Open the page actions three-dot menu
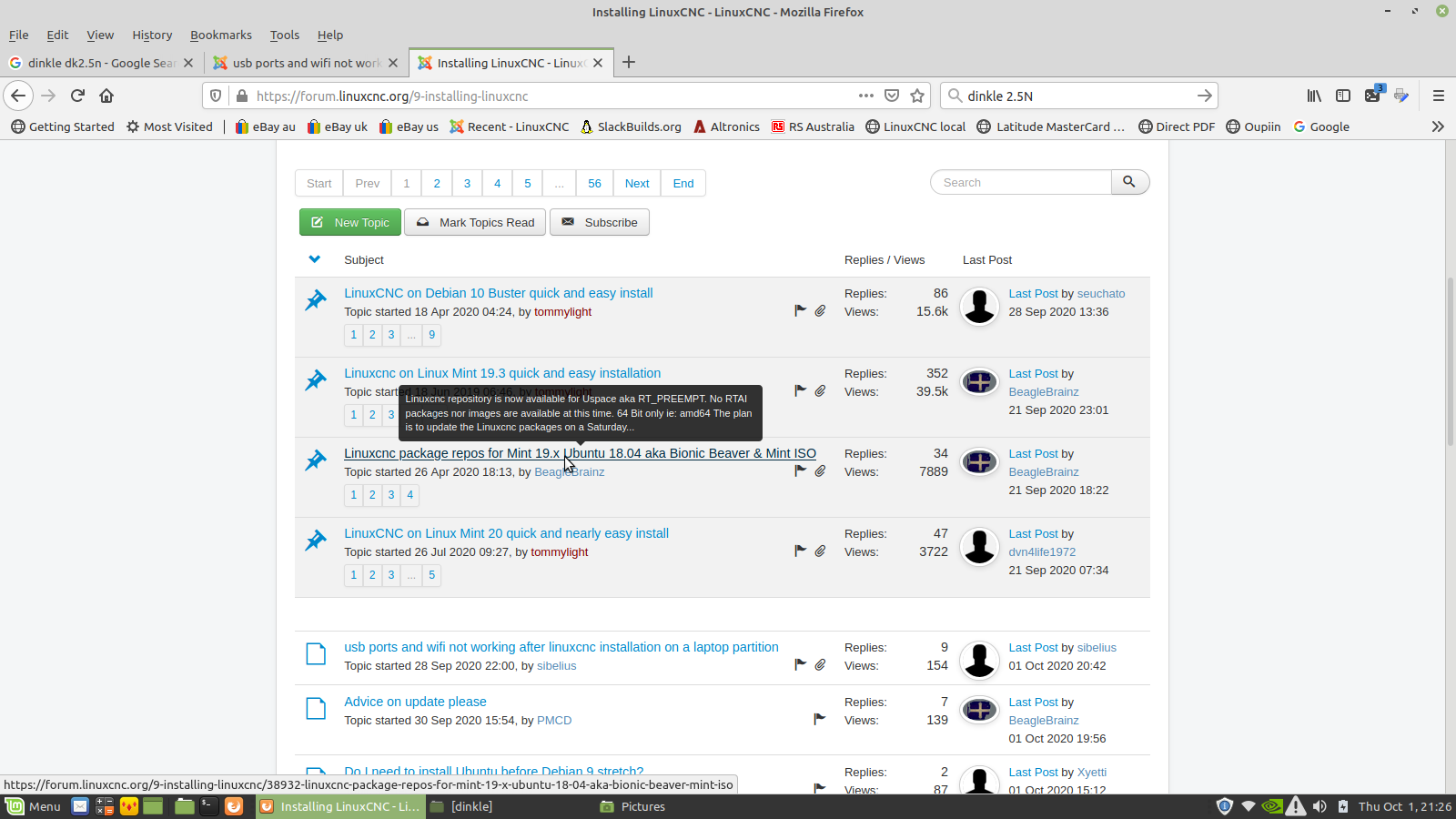Image resolution: width=1456 pixels, height=819 pixels. click(x=866, y=96)
